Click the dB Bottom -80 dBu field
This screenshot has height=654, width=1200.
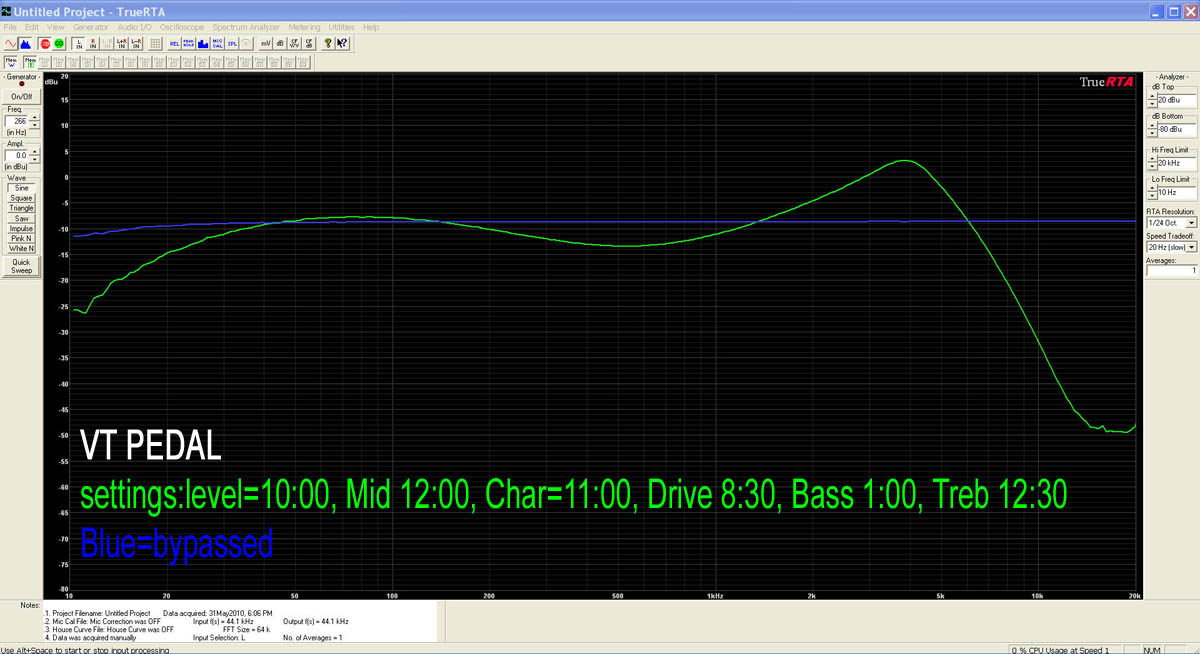1176,129
